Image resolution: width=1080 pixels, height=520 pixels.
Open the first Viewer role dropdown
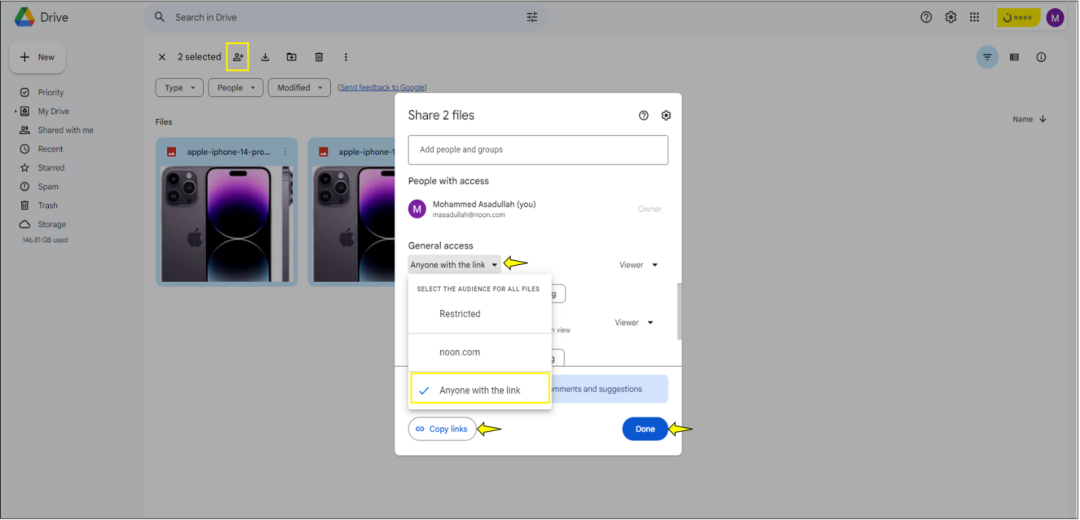(x=638, y=264)
